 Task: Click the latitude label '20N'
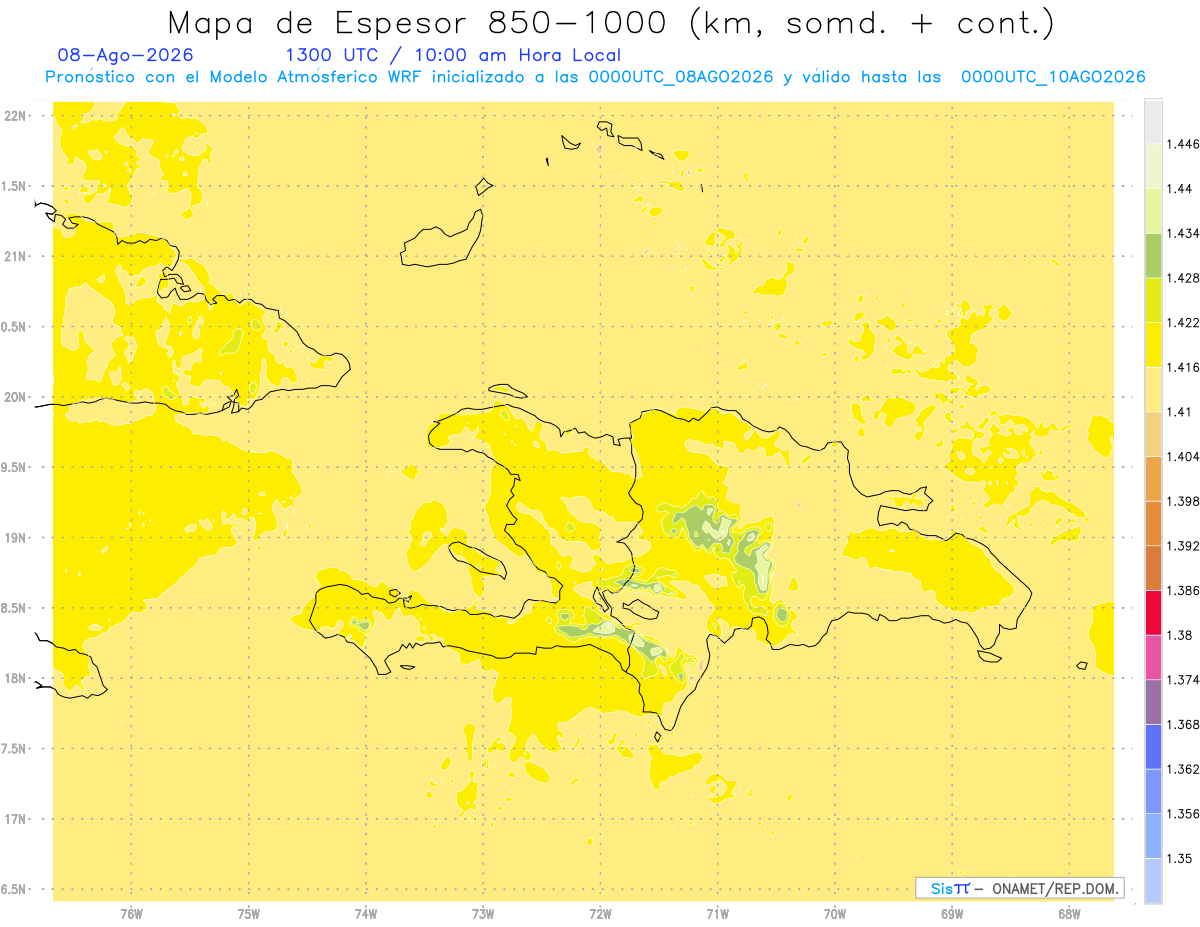(16, 397)
